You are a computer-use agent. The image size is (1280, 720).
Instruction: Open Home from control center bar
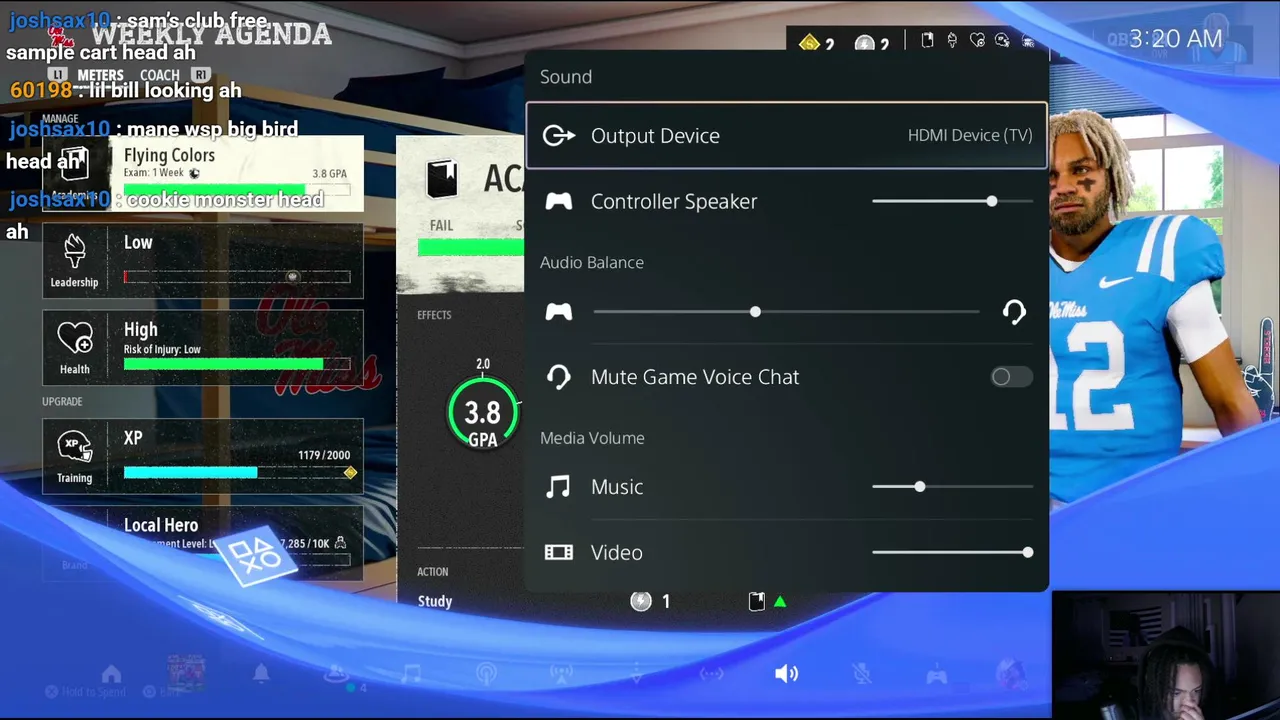tap(111, 674)
